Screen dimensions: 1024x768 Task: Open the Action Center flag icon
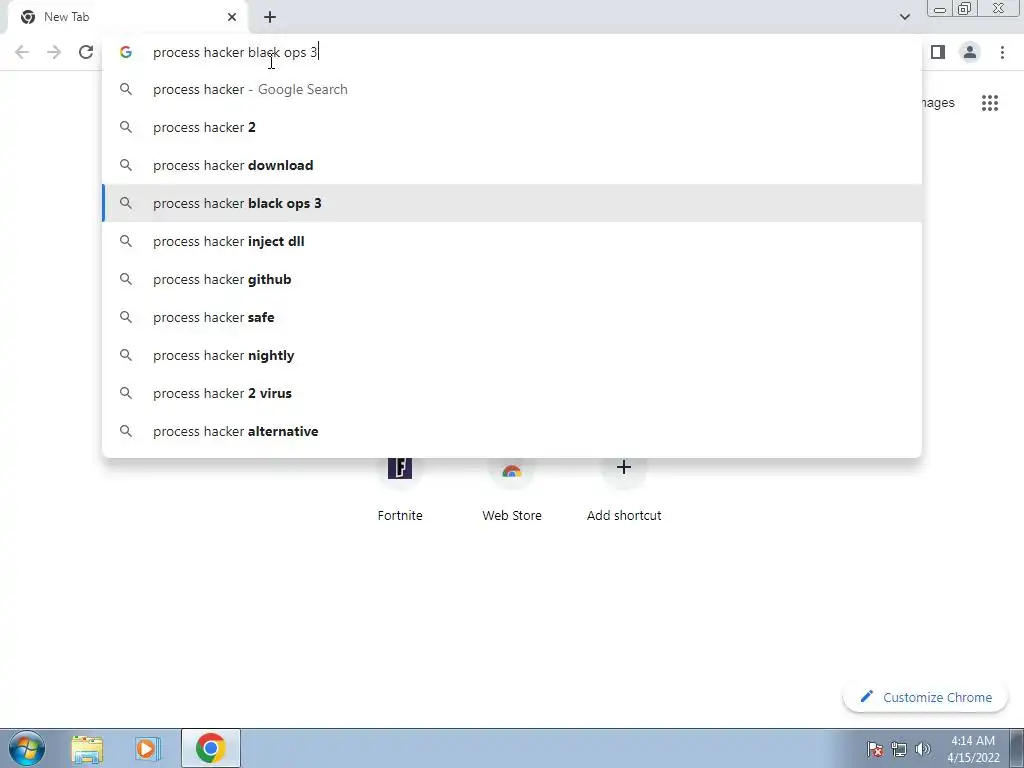875,749
